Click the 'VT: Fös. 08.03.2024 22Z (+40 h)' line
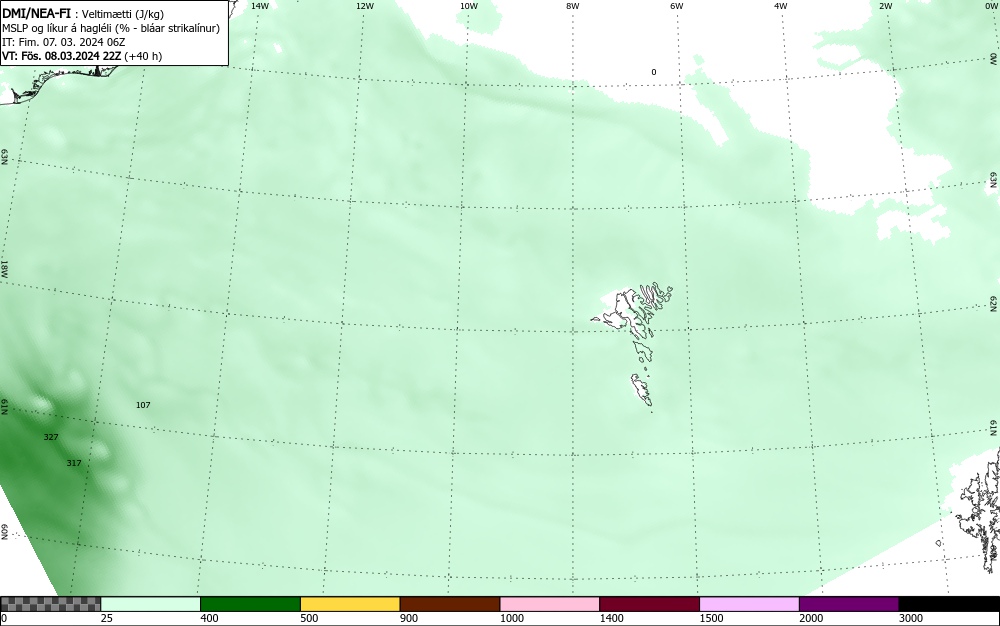This screenshot has width=1000, height=626. tap(82, 56)
